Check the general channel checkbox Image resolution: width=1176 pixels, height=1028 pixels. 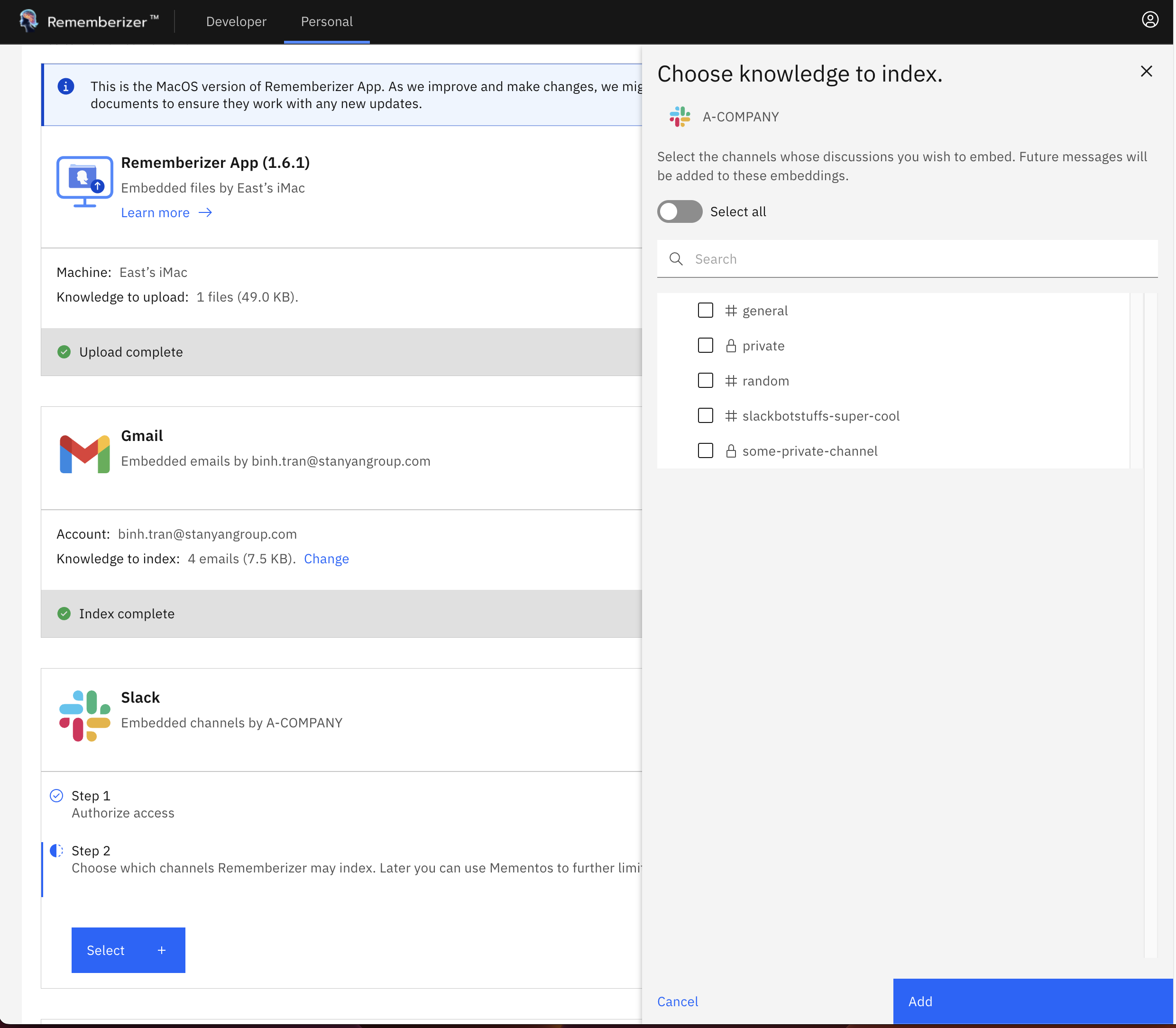pyautogui.click(x=705, y=311)
